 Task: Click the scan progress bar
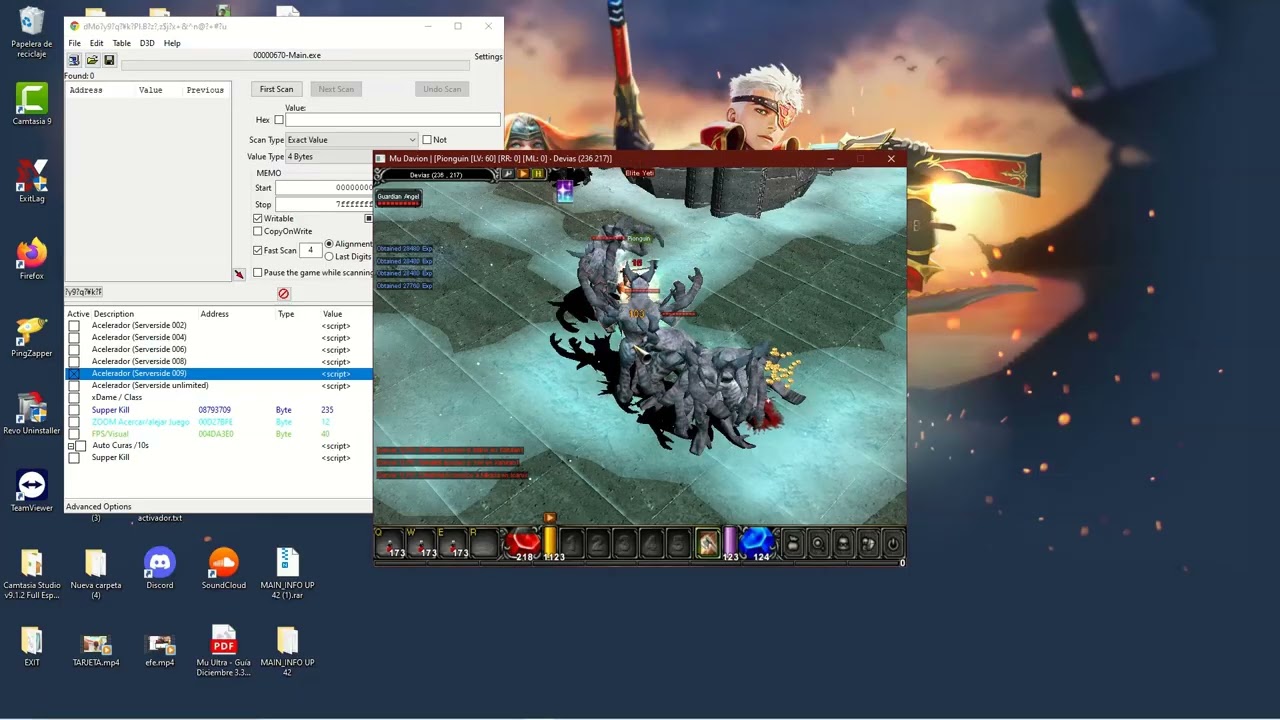(x=295, y=66)
